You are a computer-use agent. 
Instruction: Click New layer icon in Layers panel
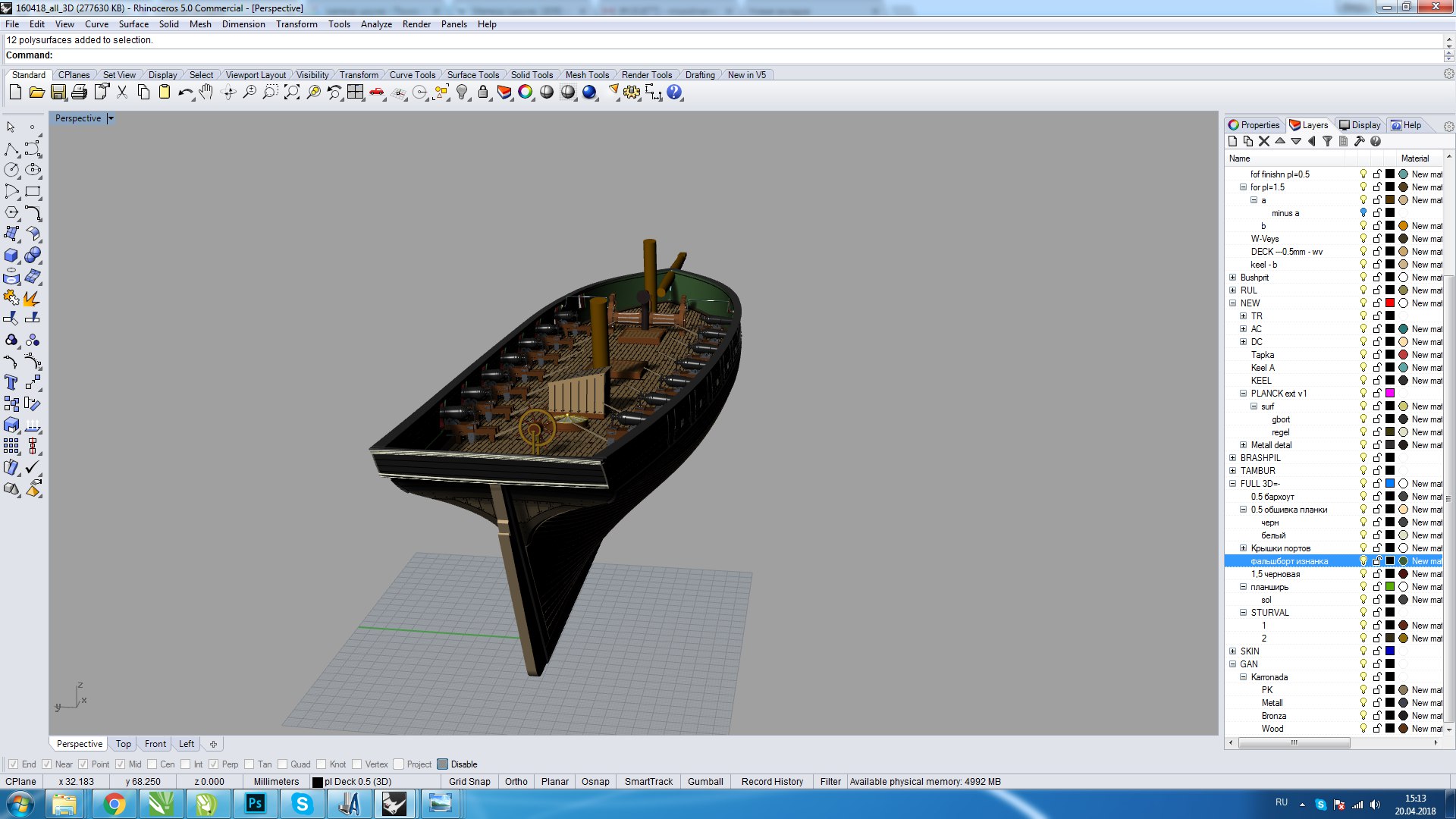pyautogui.click(x=1232, y=141)
